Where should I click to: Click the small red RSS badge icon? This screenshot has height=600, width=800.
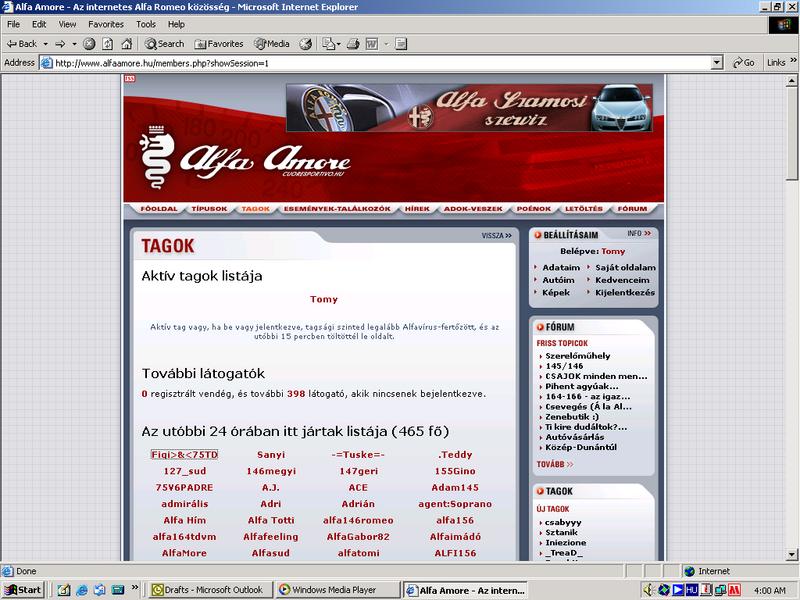tap(130, 78)
